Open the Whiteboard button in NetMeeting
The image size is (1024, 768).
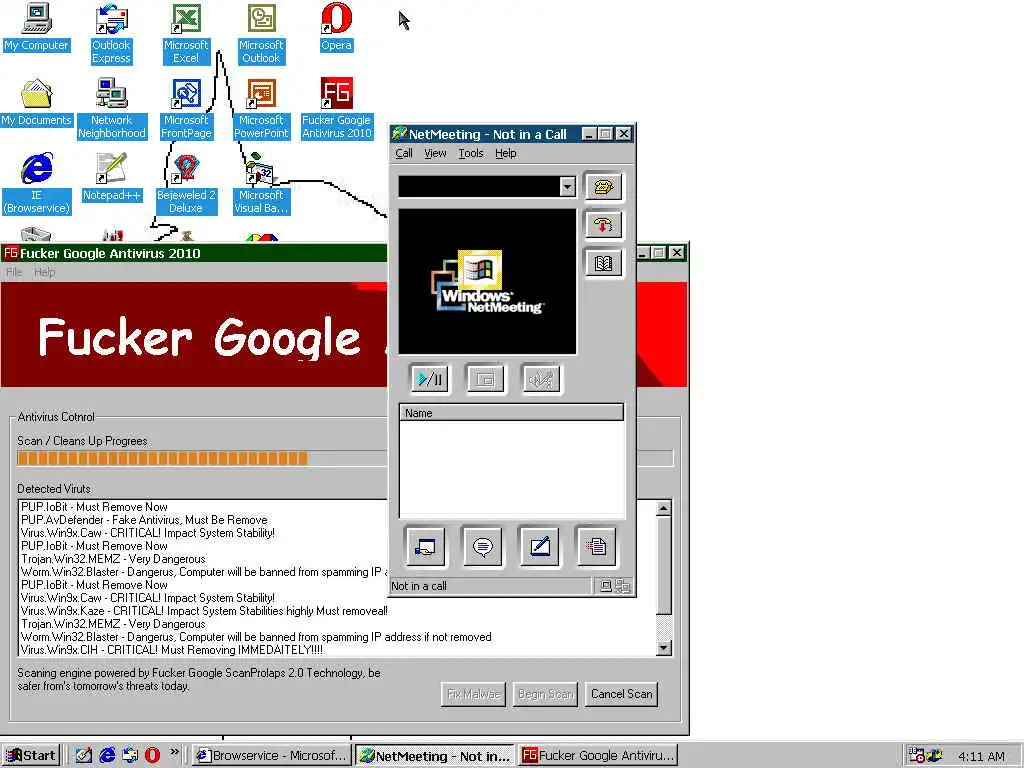539,547
